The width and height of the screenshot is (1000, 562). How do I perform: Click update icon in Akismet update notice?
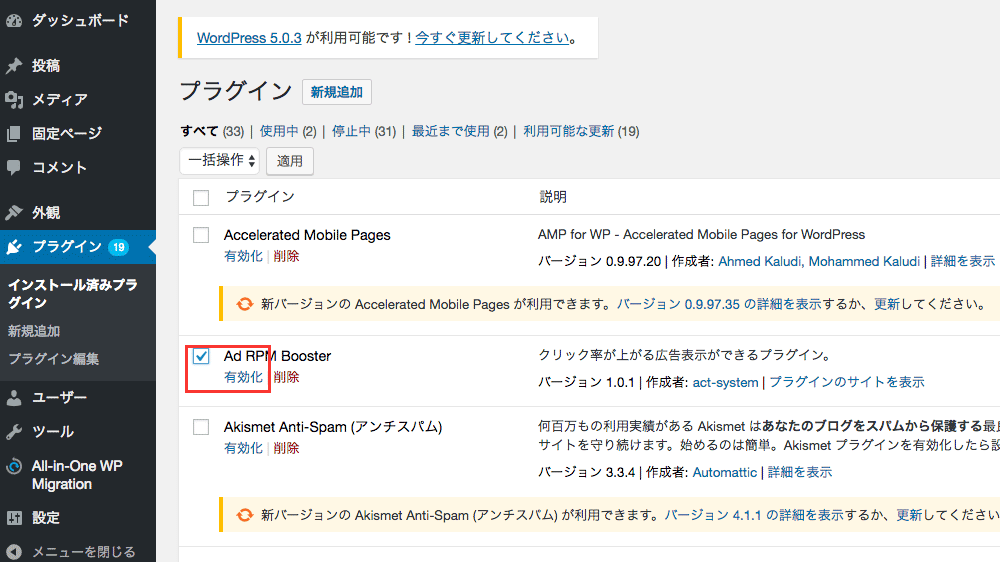[x=244, y=515]
